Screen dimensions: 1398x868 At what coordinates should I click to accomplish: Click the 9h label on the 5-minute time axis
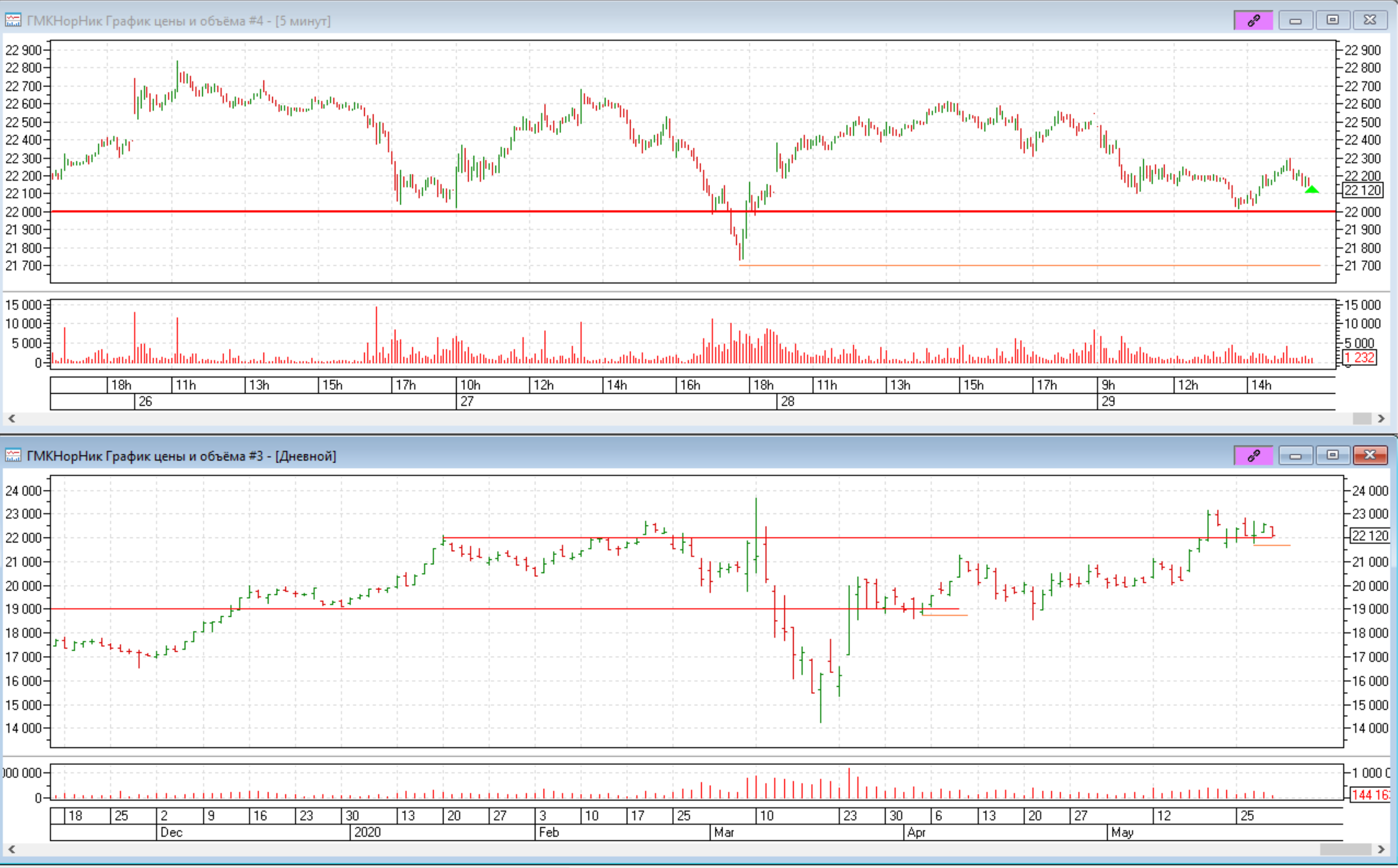pos(1109,384)
